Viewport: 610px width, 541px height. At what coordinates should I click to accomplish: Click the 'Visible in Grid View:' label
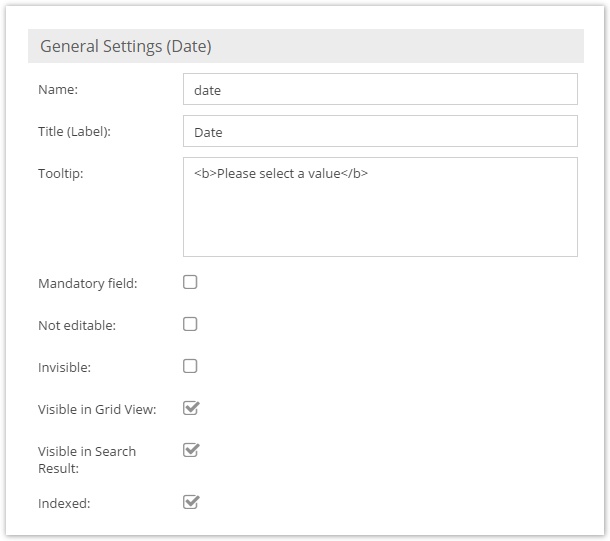[97, 410]
